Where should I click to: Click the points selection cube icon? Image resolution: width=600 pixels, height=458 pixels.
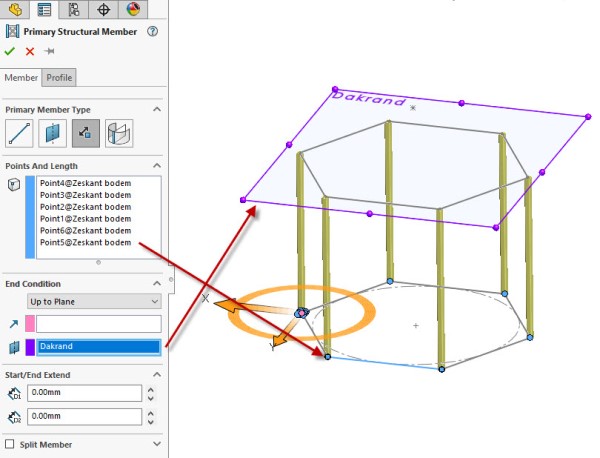coord(14,184)
